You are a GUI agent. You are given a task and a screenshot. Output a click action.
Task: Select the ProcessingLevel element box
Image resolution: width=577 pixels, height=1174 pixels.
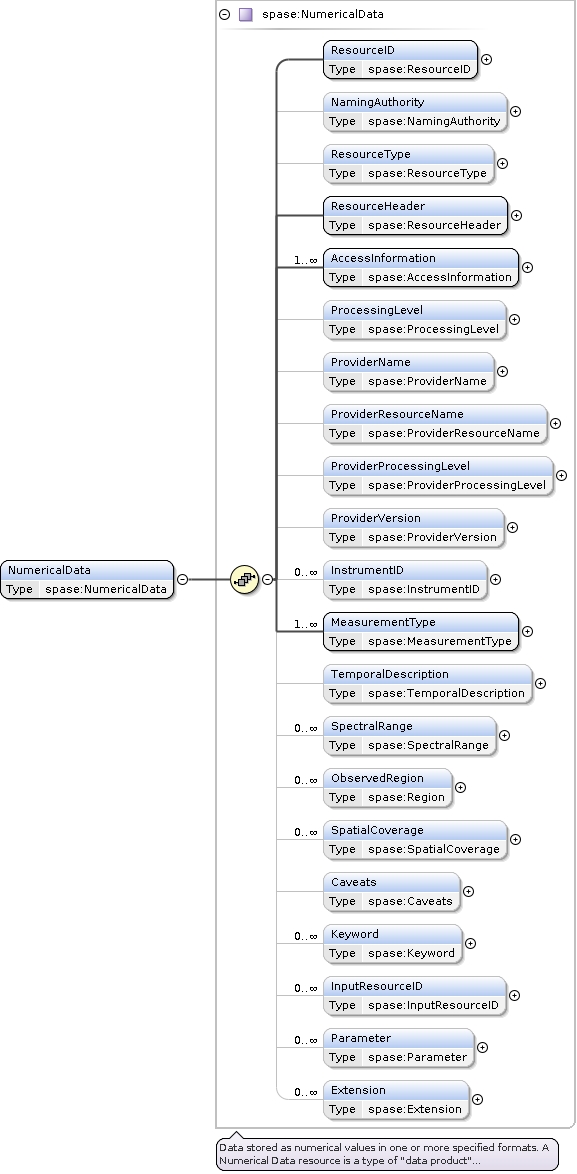(x=415, y=320)
